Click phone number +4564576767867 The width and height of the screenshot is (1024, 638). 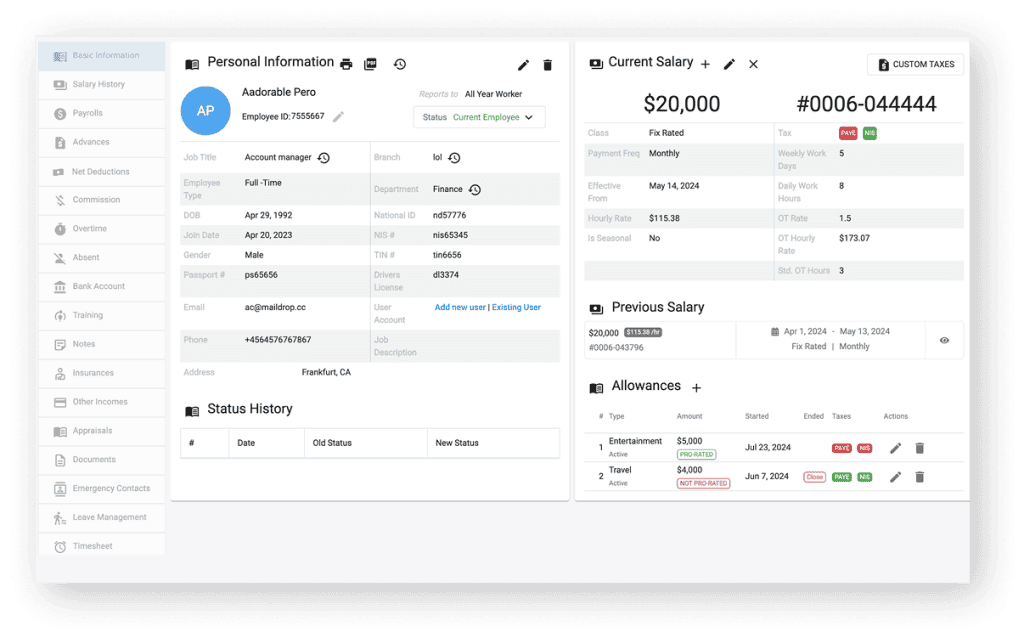pos(278,340)
